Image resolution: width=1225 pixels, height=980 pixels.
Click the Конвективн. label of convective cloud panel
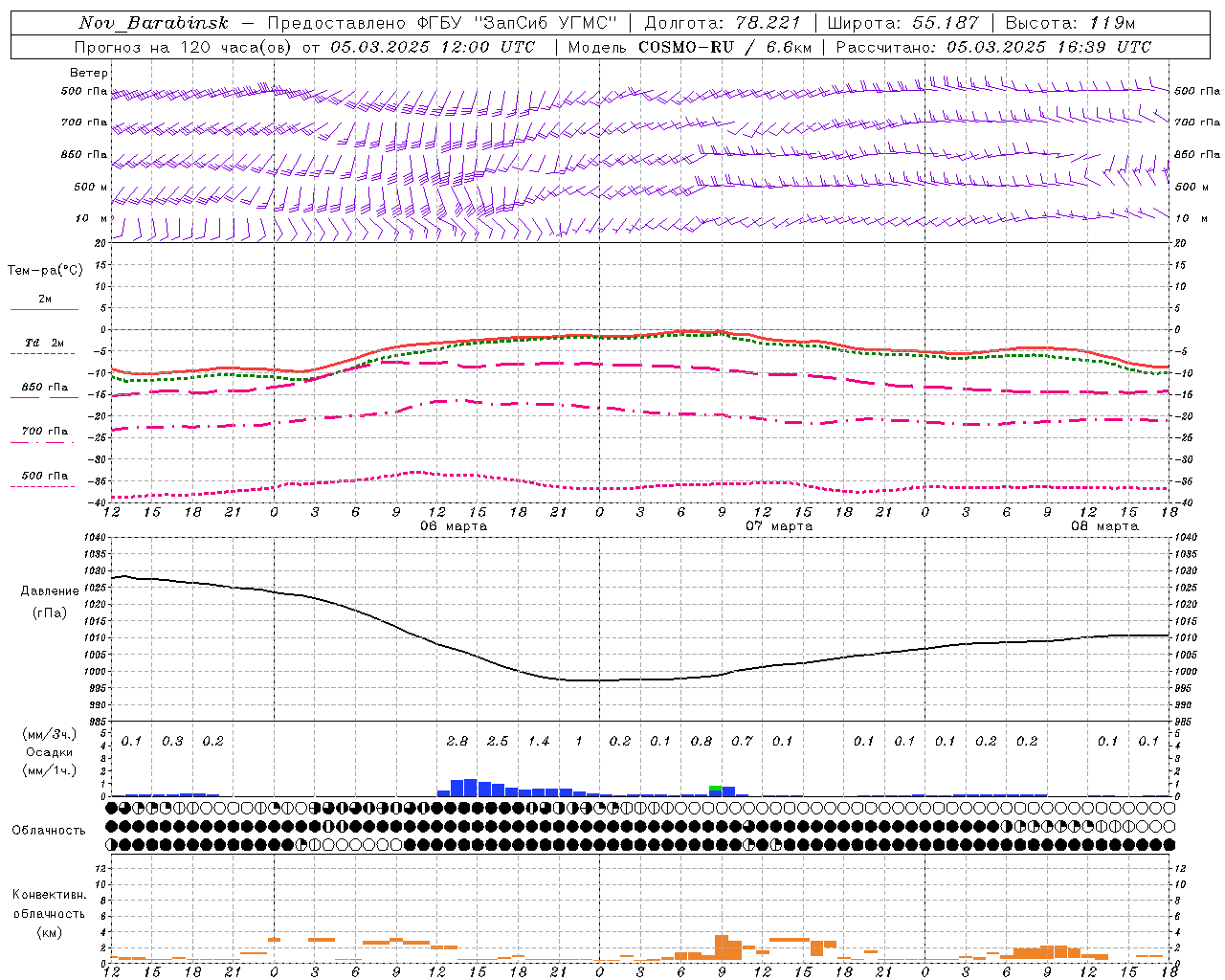pos(49,895)
